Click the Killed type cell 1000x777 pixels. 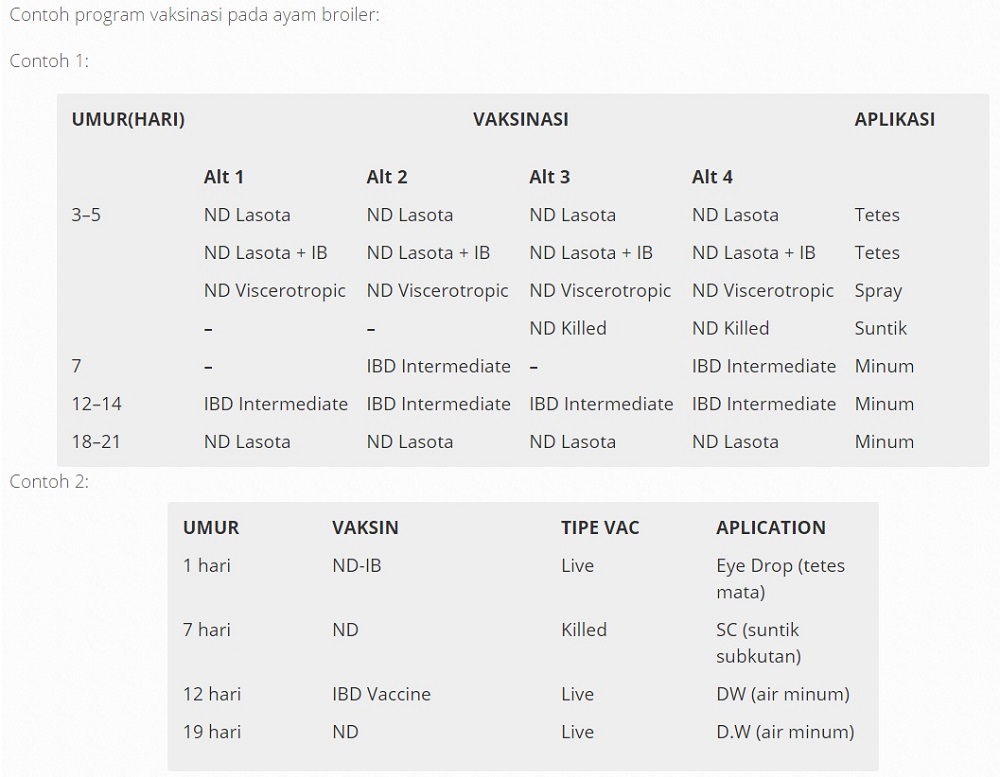pos(584,630)
